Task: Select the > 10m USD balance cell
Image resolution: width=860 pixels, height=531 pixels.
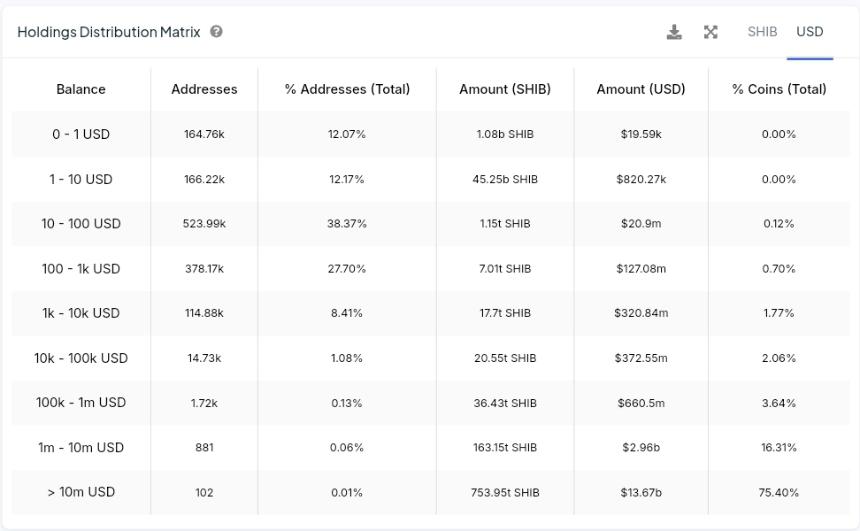Action: point(81,492)
